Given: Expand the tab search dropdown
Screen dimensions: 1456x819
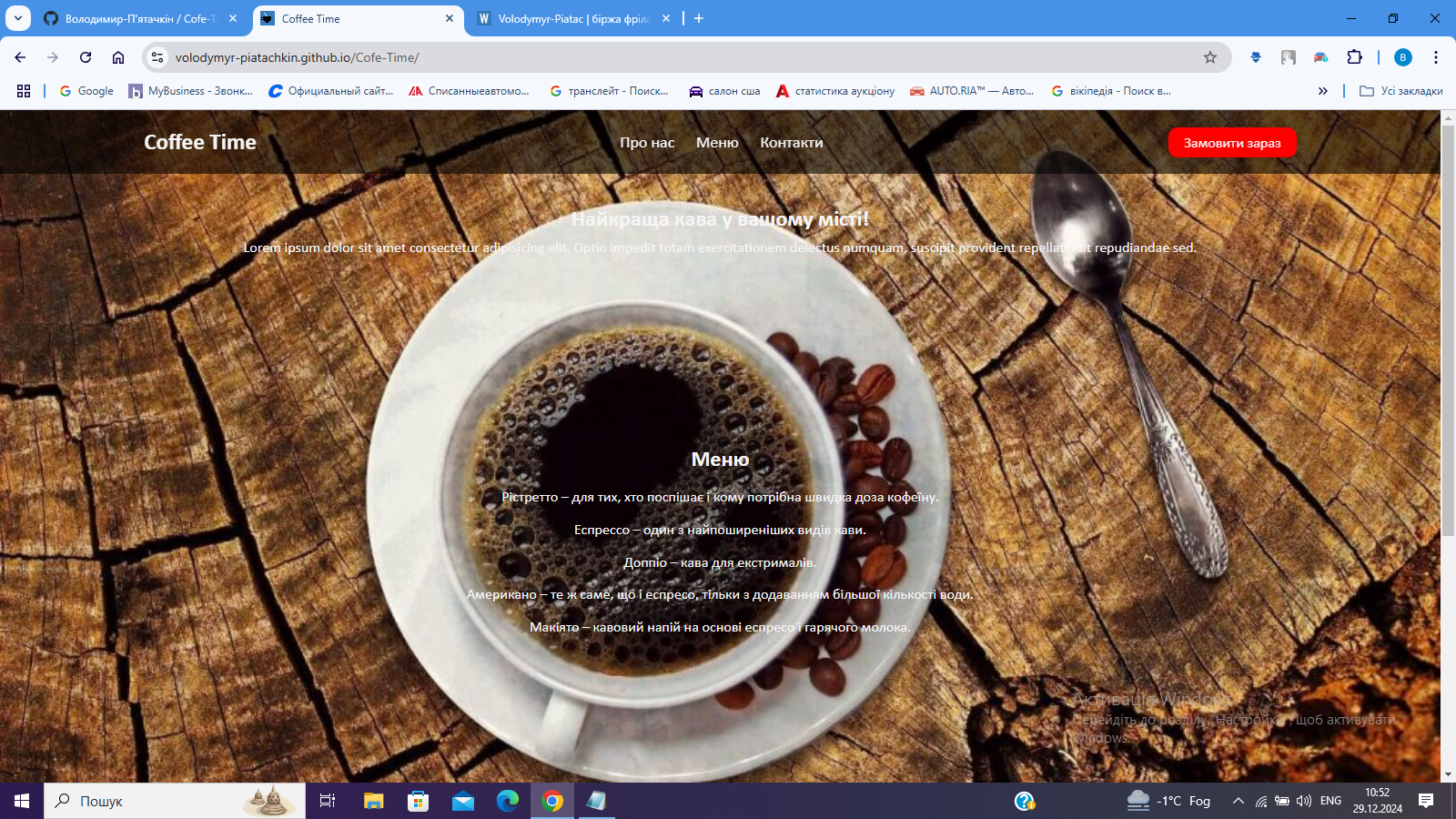Looking at the screenshot, I should tap(17, 18).
